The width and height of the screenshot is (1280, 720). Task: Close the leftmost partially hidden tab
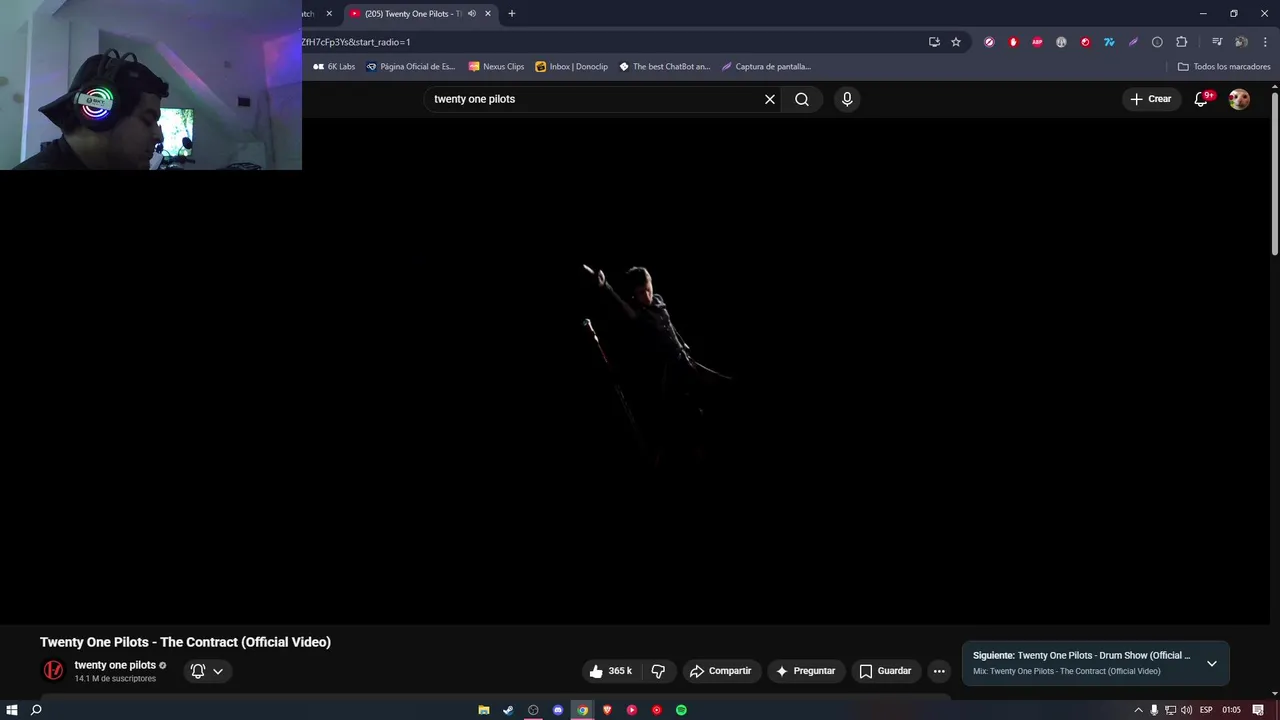coord(329,14)
